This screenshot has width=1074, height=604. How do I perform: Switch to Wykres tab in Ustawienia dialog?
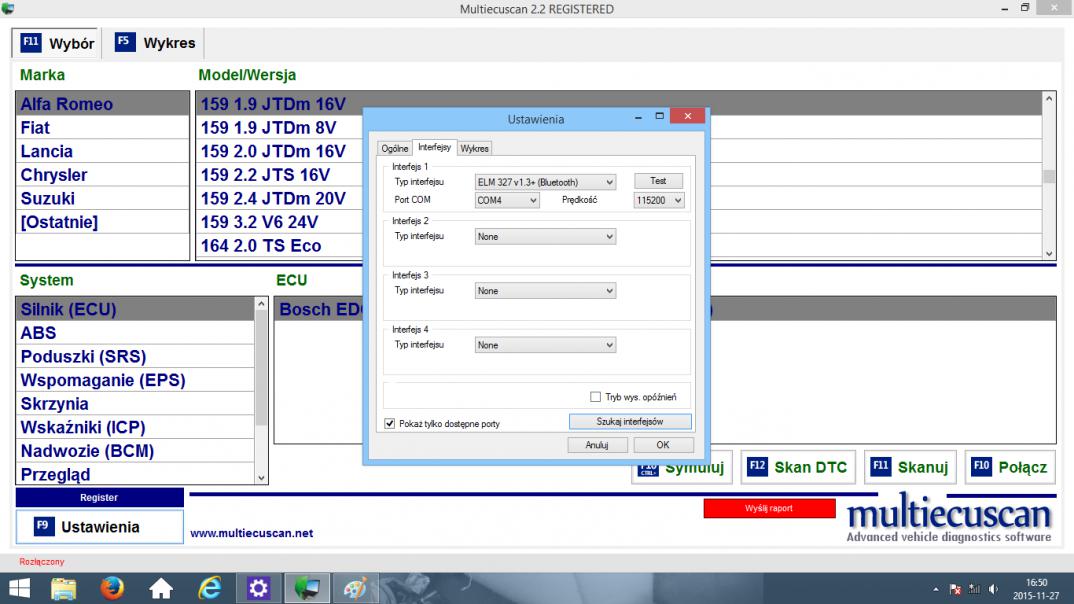click(x=474, y=149)
